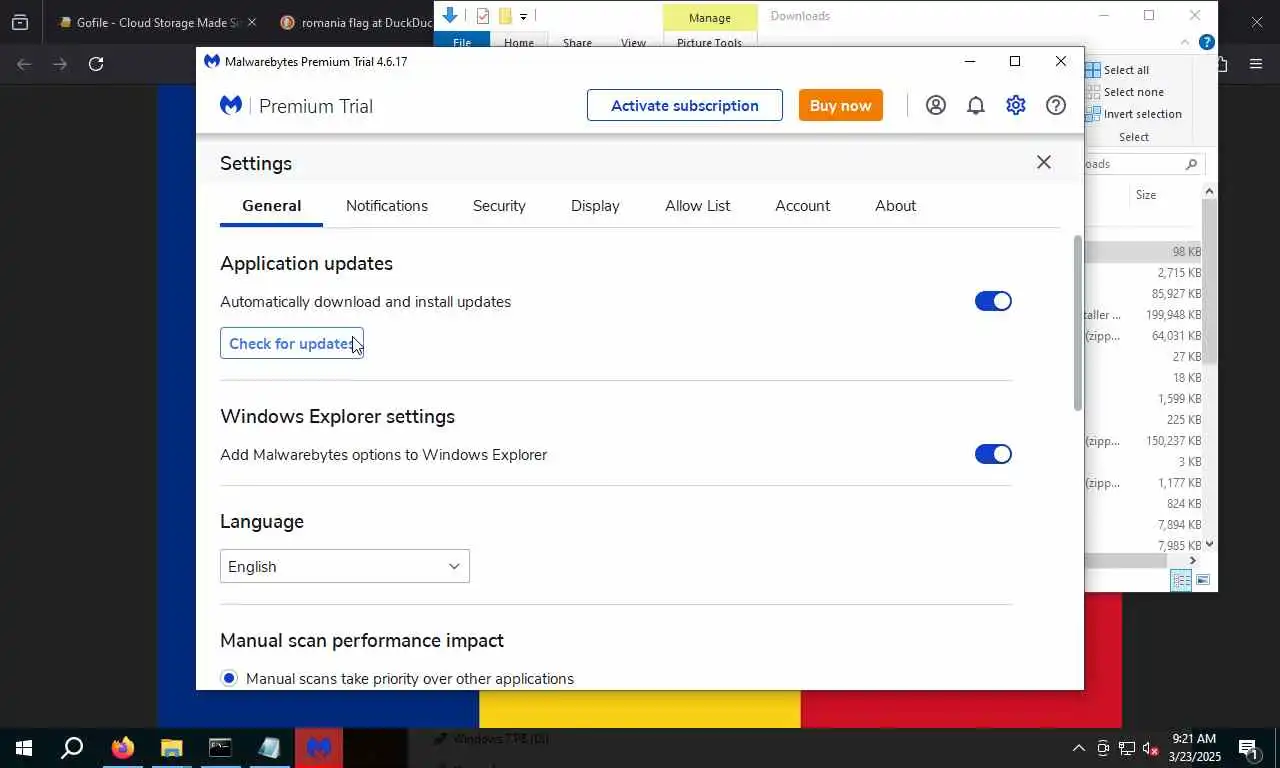The image size is (1280, 768).
Task: Select manual scans take priority radio button
Action: point(229,678)
